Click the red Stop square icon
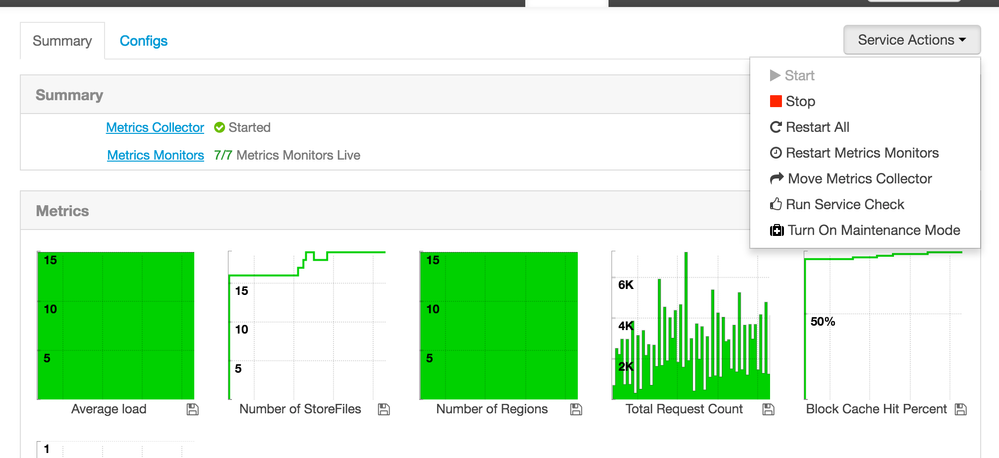Screen dimensions: 999x458 (776, 101)
